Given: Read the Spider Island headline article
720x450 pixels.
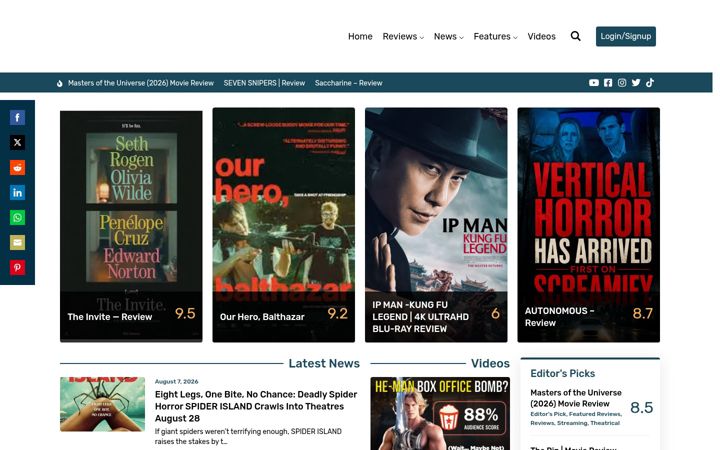Looking at the screenshot, I should coord(256,406).
